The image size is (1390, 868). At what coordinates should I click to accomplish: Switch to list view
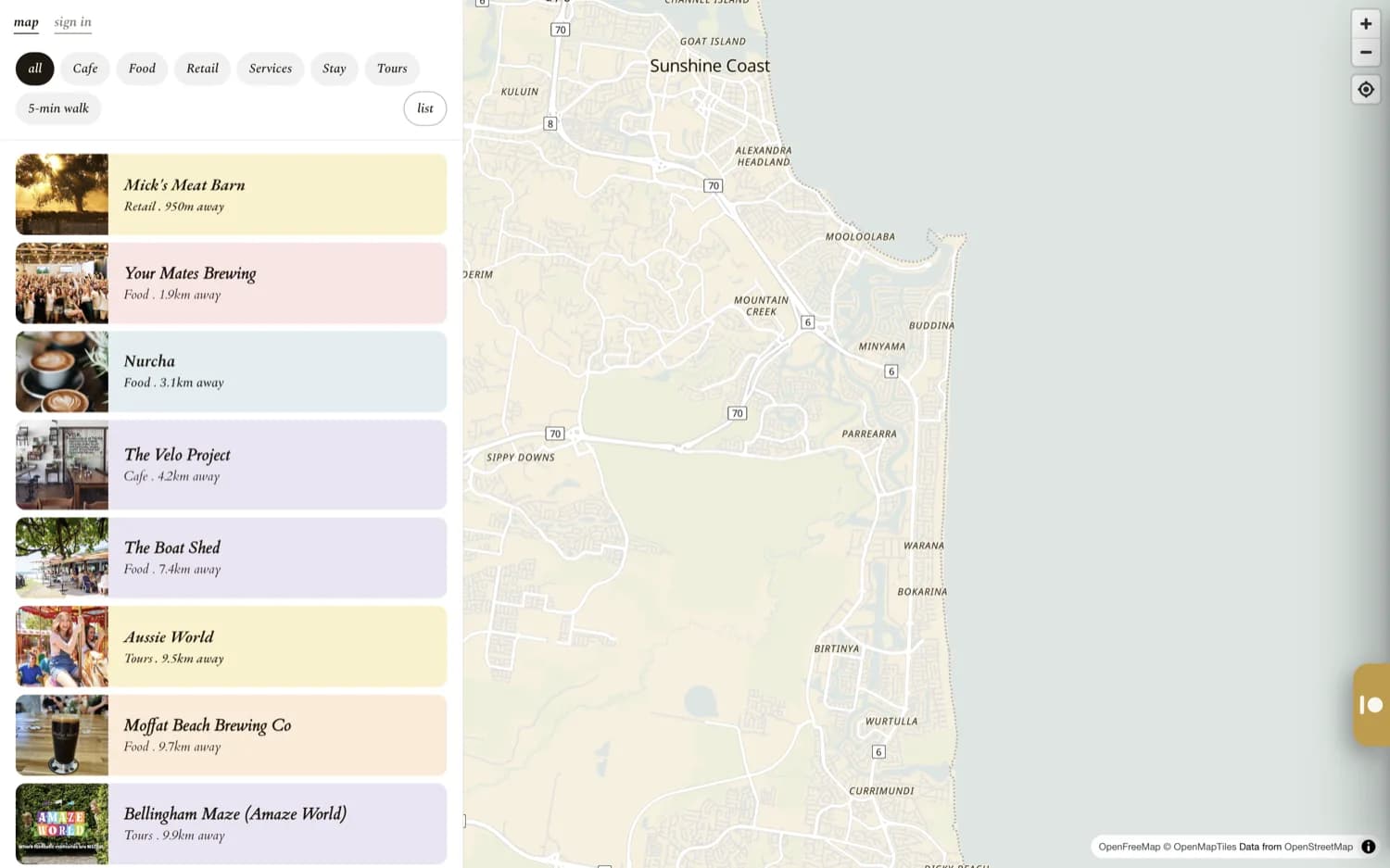(425, 108)
